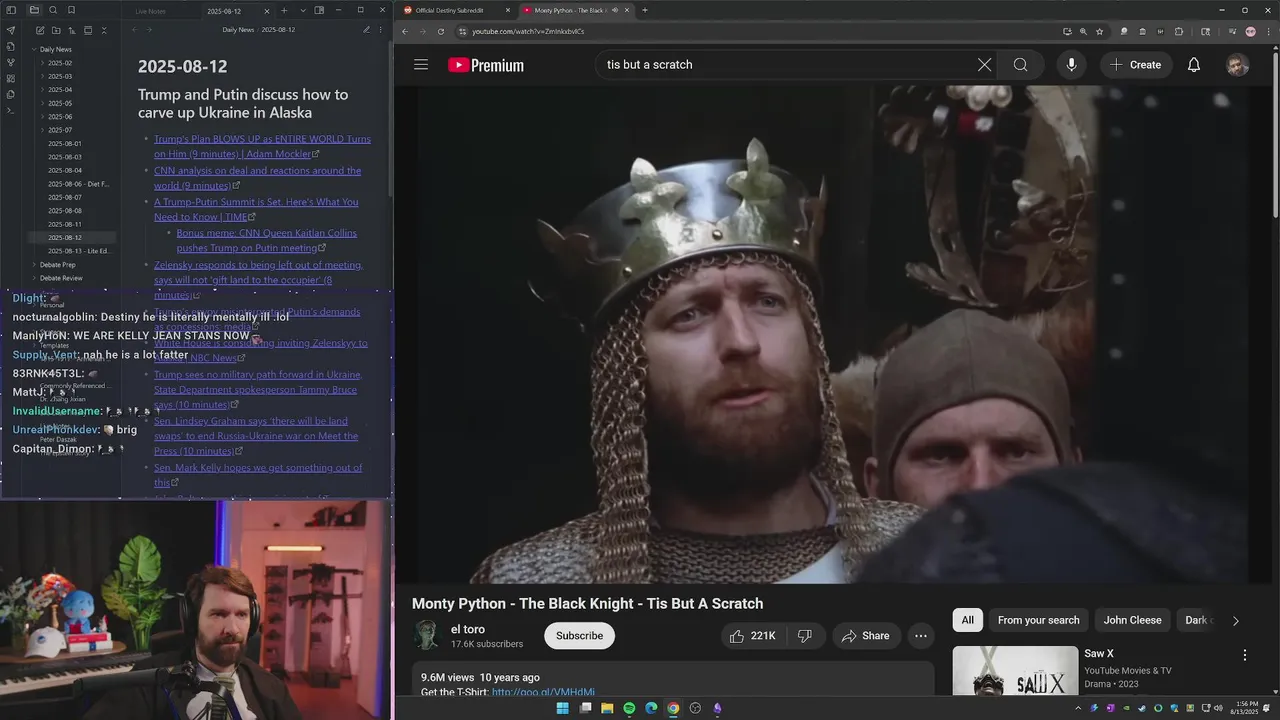Image resolution: width=1280 pixels, height=720 pixels.
Task: Open Obsidian file explorer folder tab
Action: [x=34, y=10]
